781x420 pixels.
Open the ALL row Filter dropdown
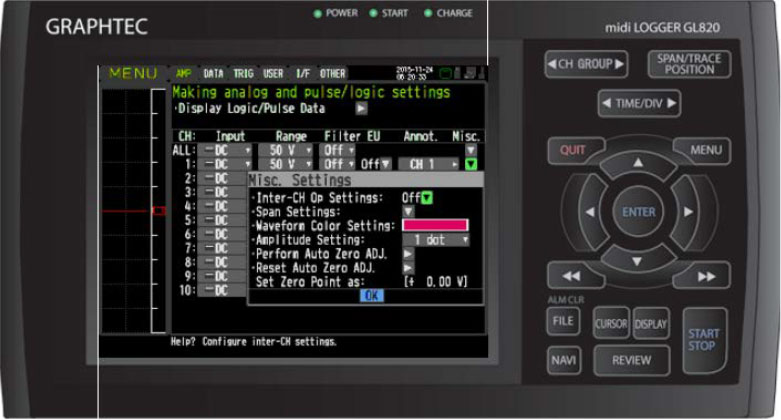click(x=337, y=150)
